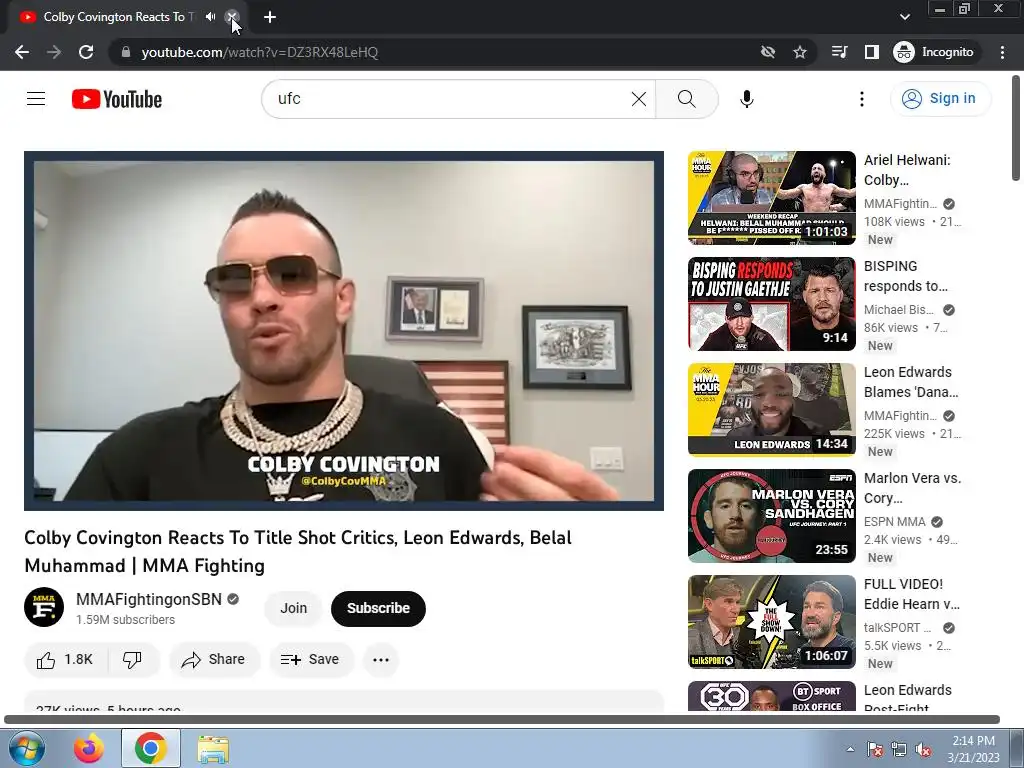Click the Michael Bis... channel name

899,310
